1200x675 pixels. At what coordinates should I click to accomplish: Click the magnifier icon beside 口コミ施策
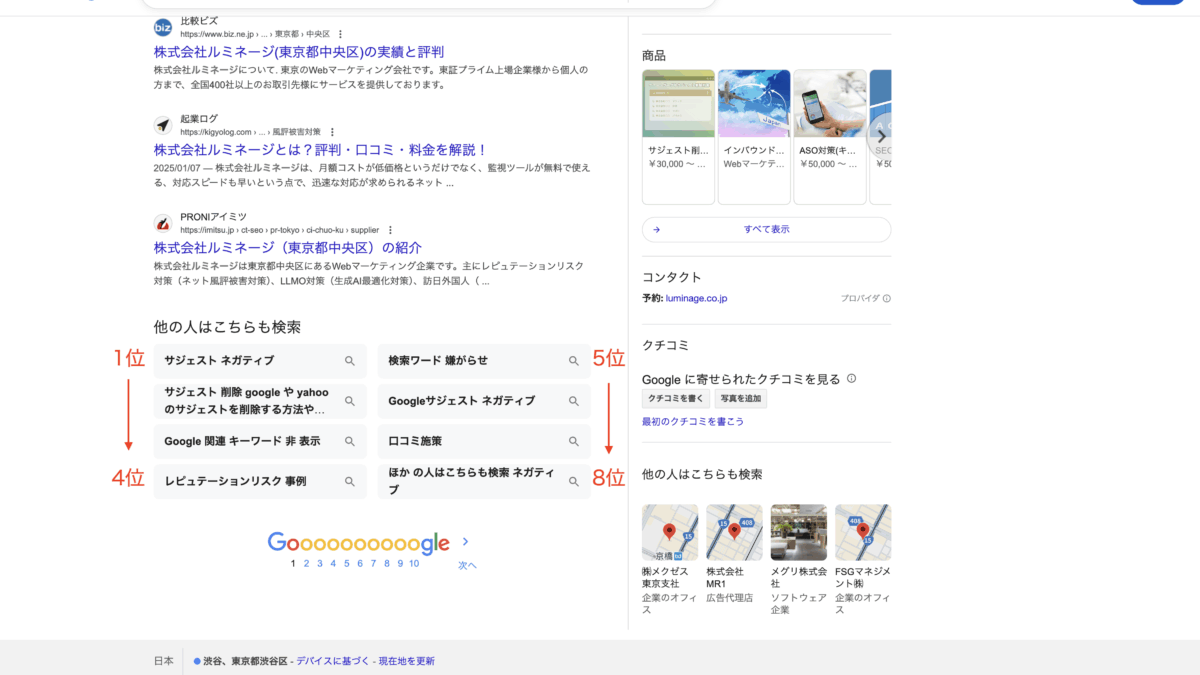(573, 441)
